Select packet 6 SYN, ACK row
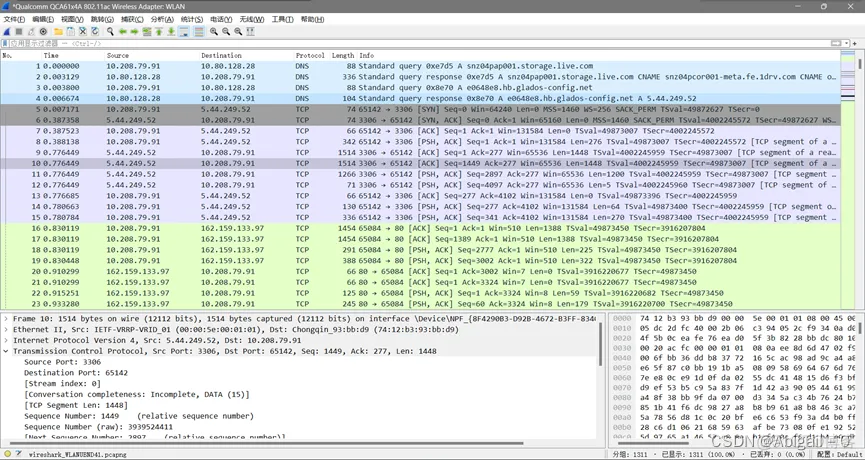 click(420, 120)
